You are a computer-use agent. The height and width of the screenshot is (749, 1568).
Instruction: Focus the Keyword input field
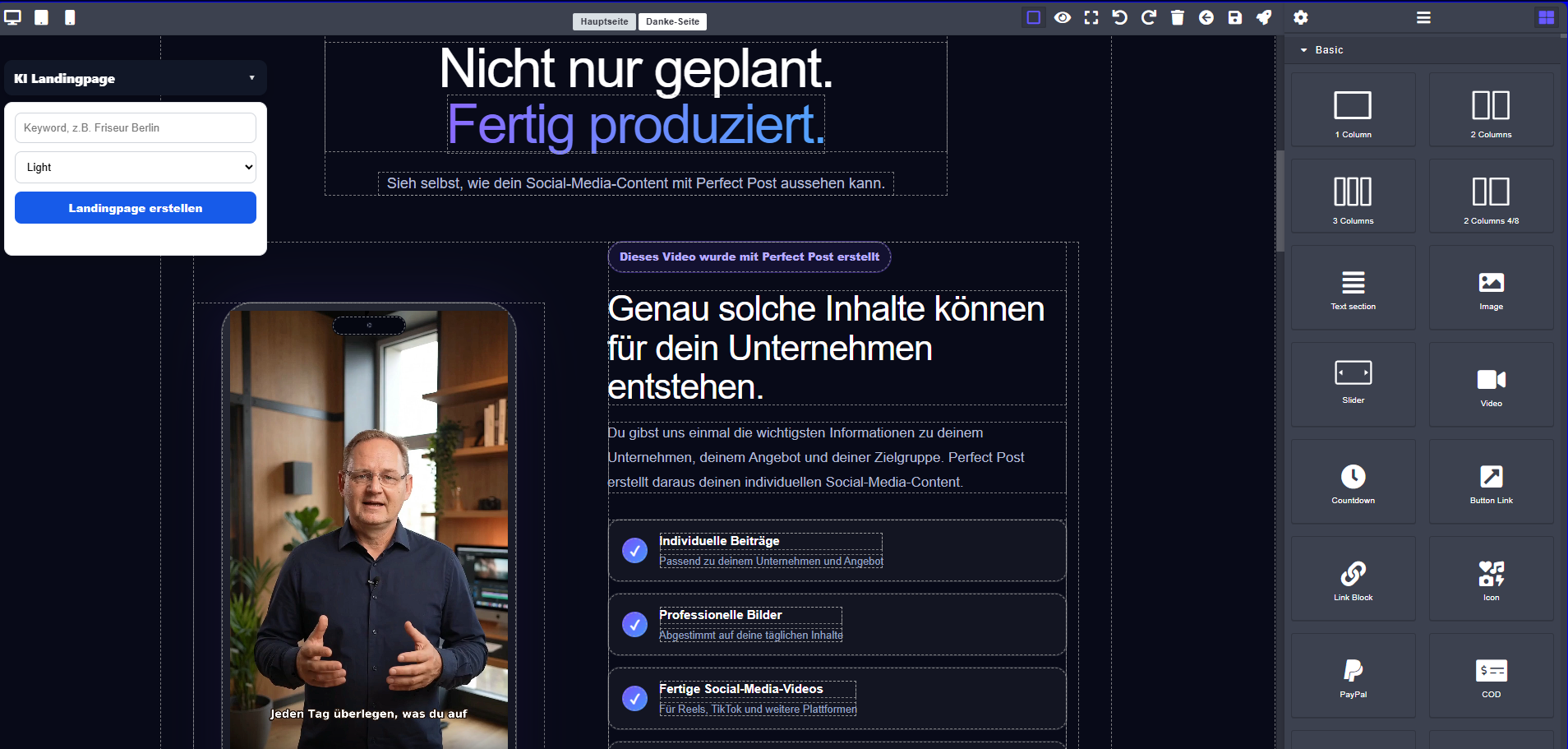[x=136, y=127]
